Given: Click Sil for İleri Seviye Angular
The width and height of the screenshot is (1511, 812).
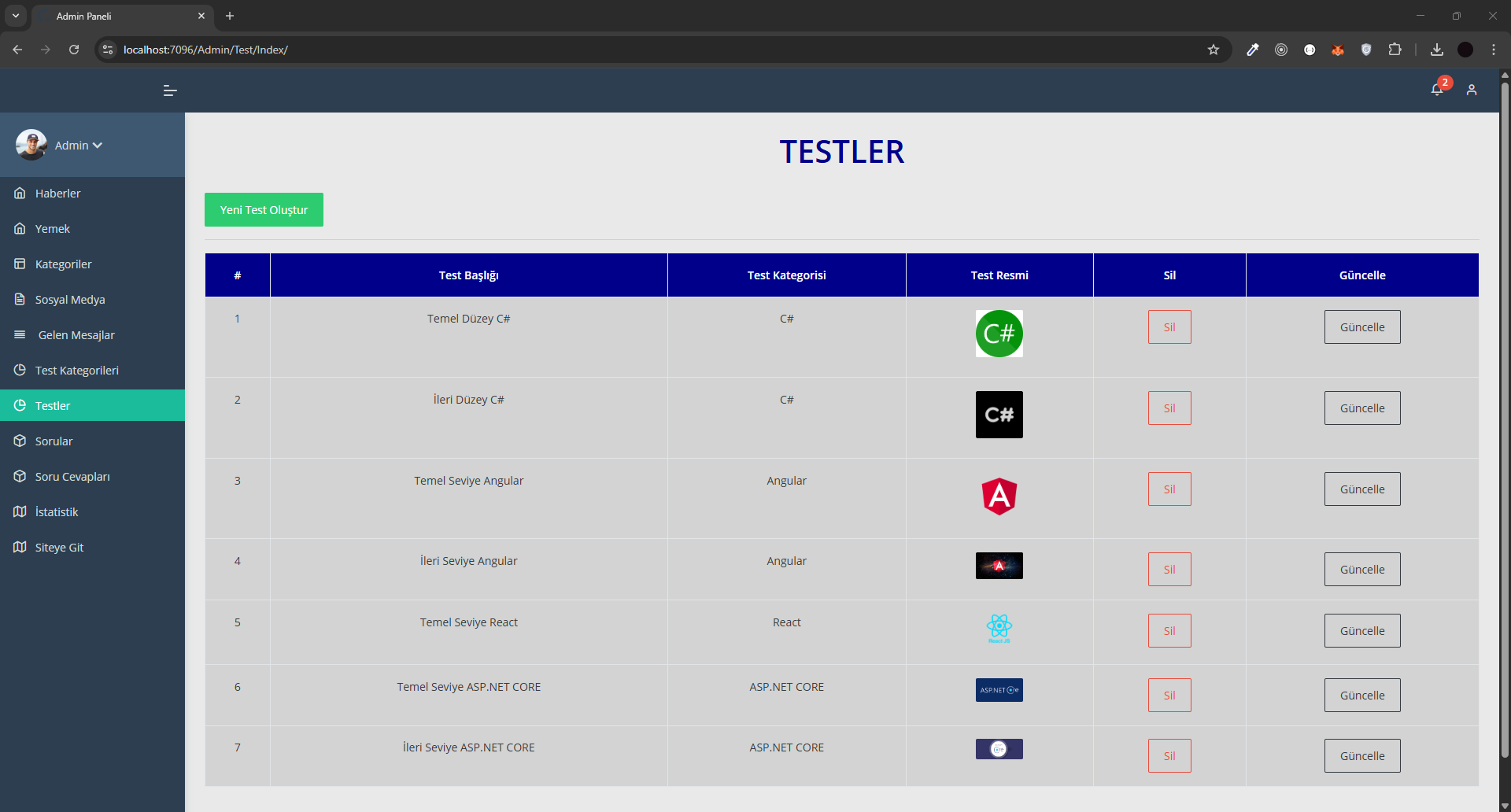Looking at the screenshot, I should click(1169, 569).
